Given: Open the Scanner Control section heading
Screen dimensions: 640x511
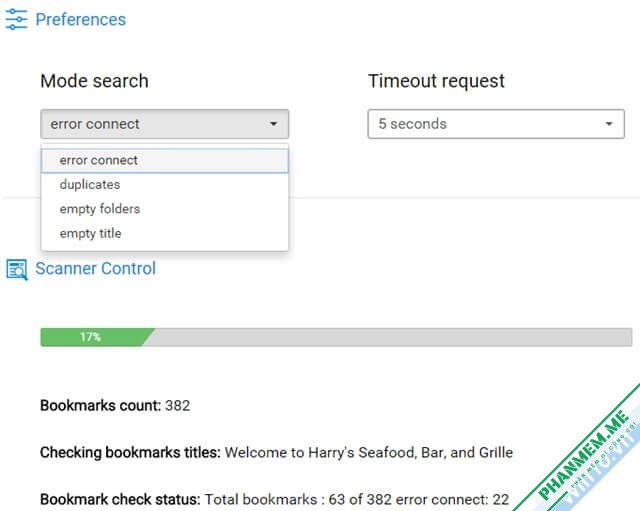Looking at the screenshot, I should (96, 269).
